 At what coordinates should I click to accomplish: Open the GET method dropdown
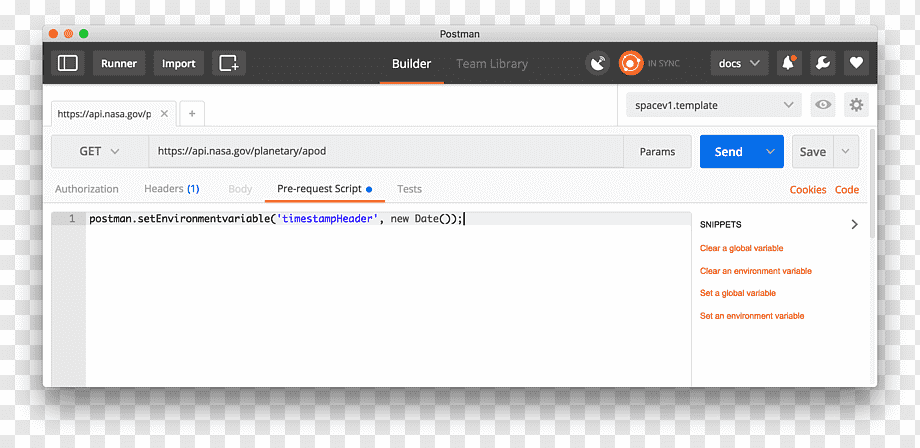[x=100, y=151]
